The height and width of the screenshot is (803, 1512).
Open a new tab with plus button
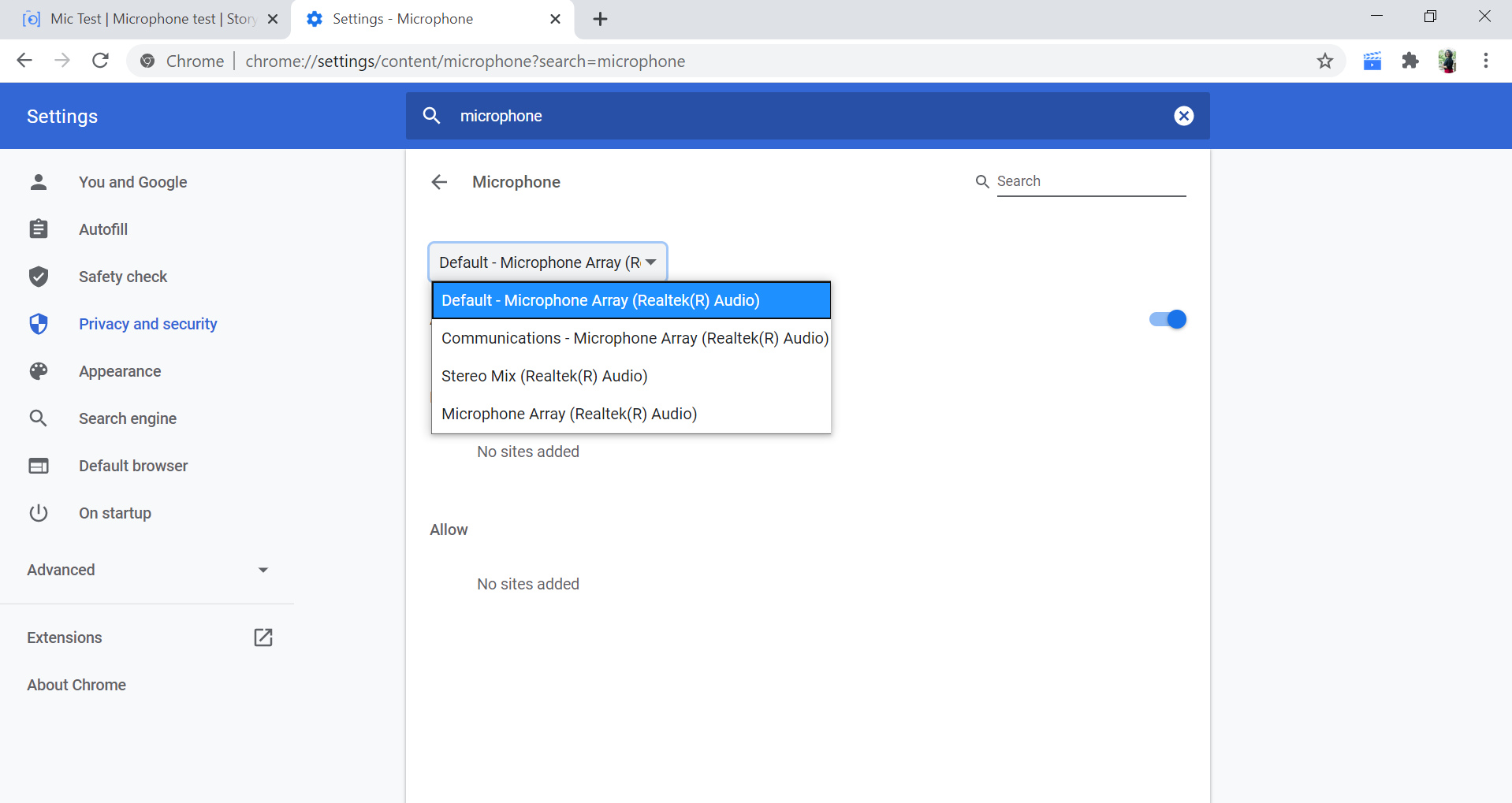tap(600, 19)
